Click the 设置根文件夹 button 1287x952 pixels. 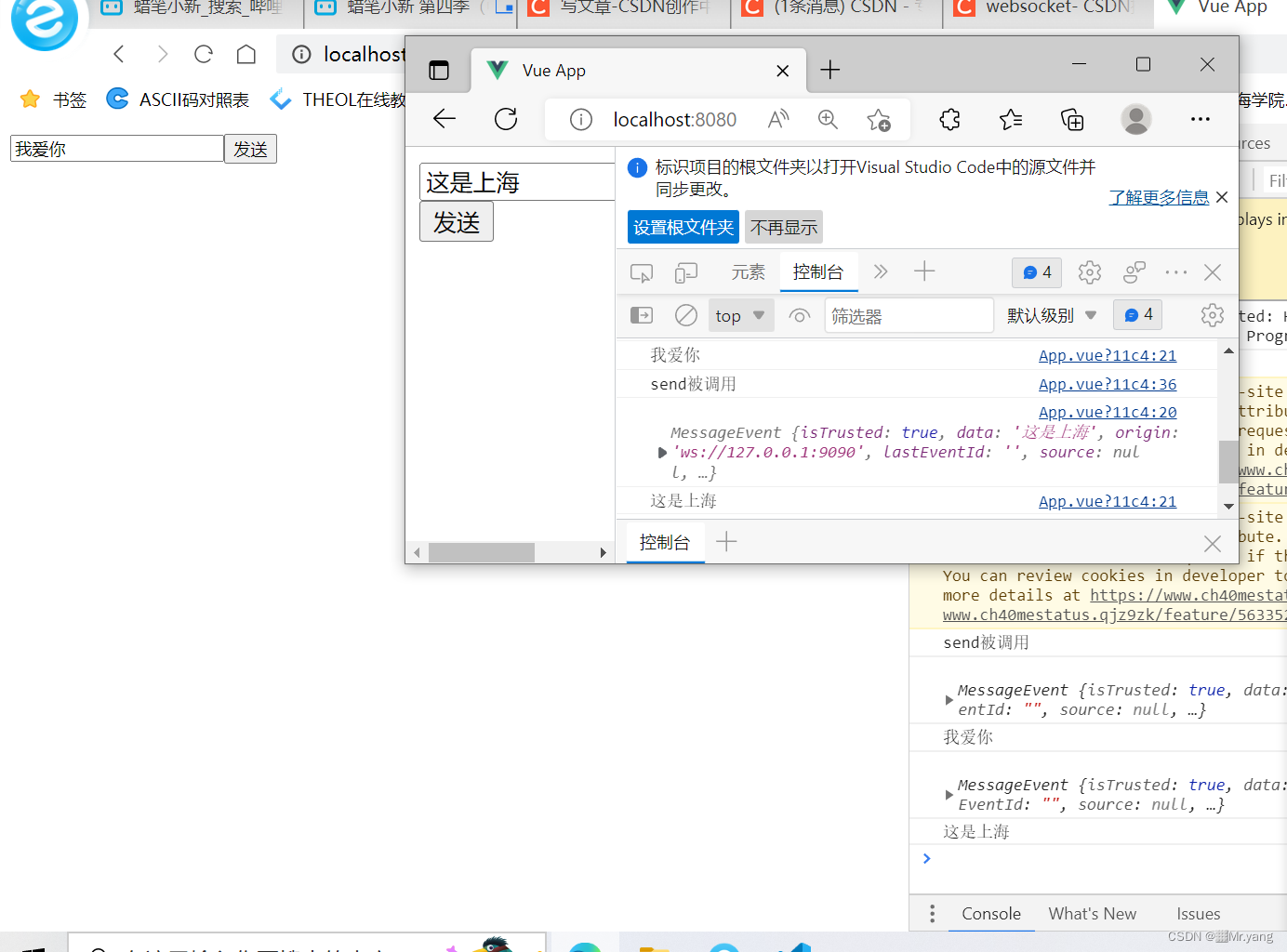683,228
